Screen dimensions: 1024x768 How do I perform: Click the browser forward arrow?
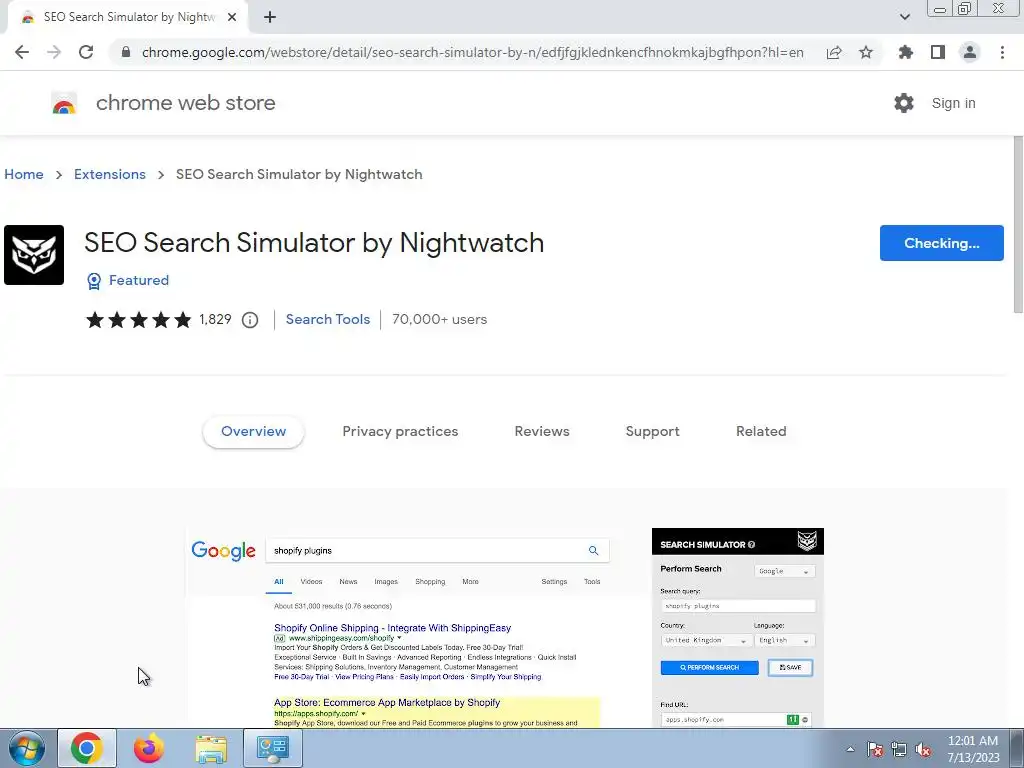click(54, 52)
